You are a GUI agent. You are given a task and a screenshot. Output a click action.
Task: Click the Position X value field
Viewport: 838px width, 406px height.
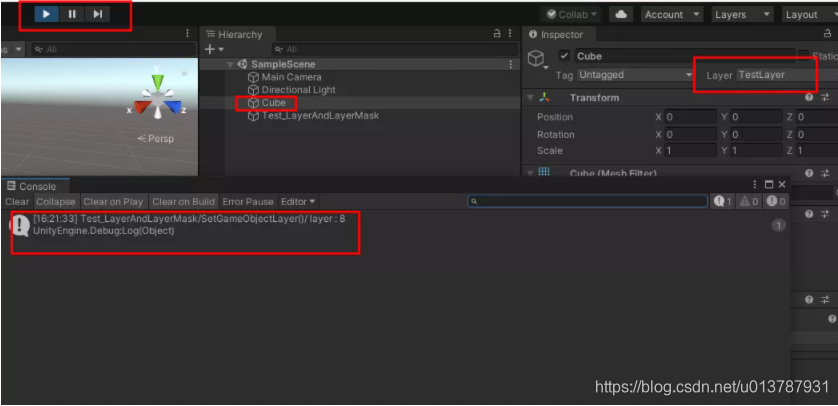(x=690, y=117)
